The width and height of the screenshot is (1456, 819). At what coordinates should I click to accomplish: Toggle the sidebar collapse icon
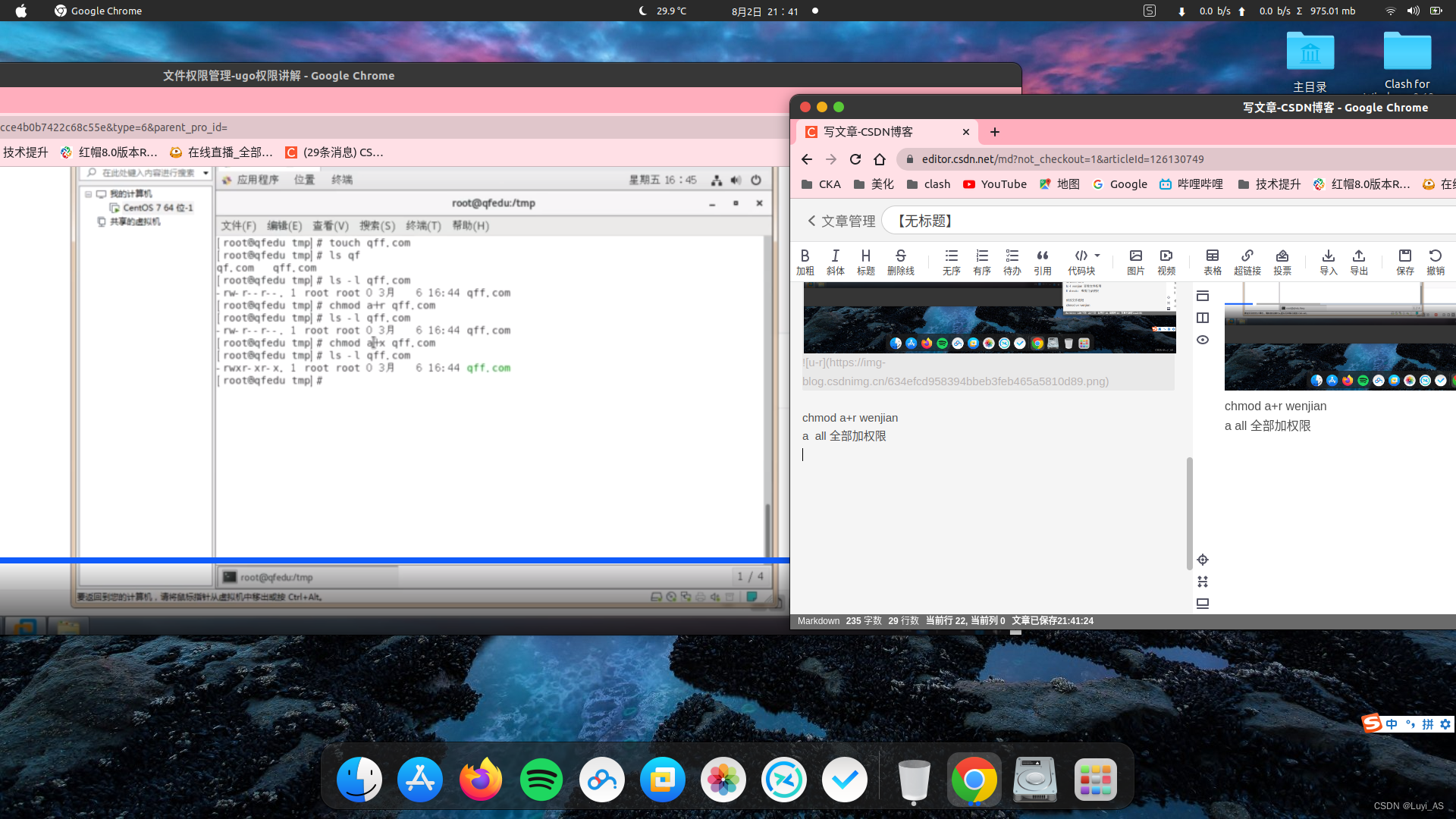pos(1203,317)
